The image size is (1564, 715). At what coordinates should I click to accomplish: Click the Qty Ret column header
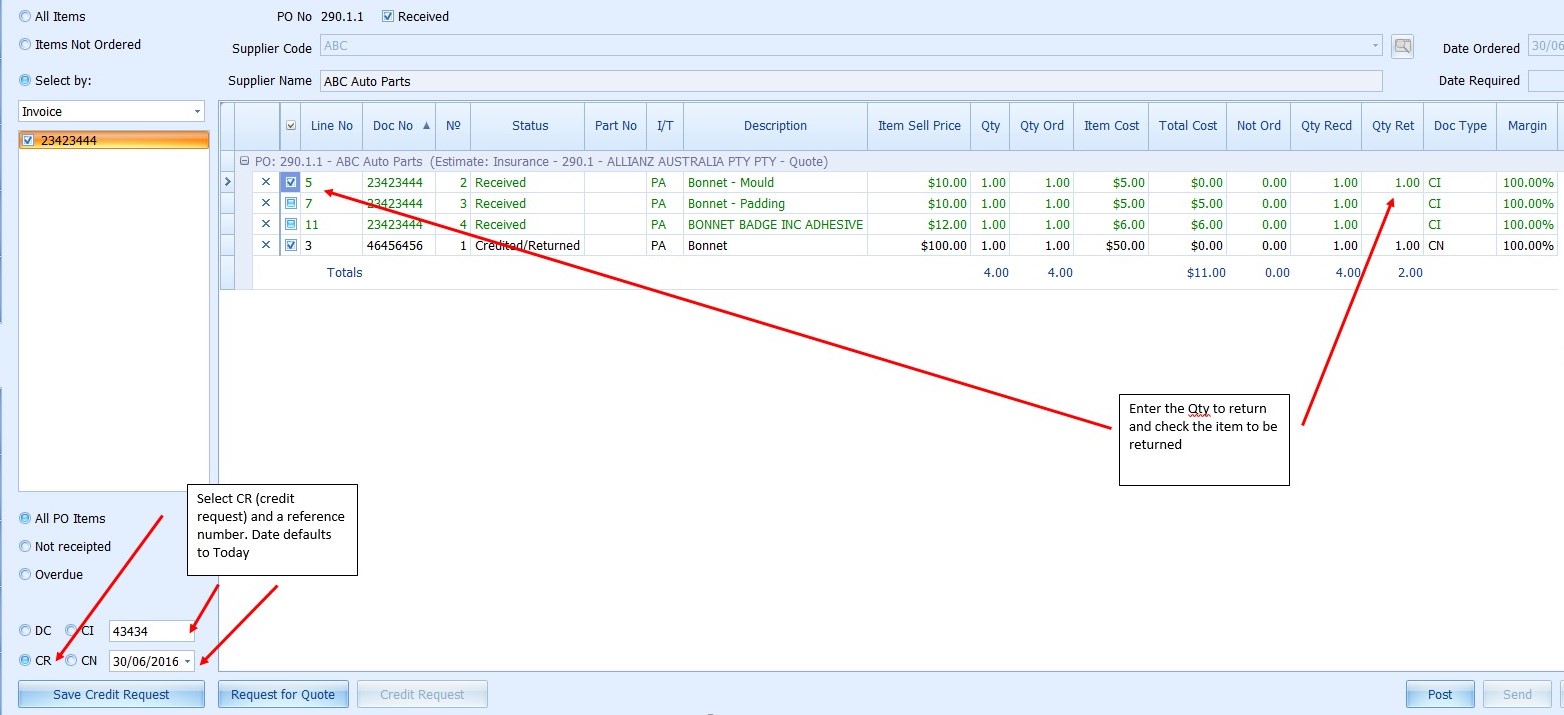[1393, 126]
